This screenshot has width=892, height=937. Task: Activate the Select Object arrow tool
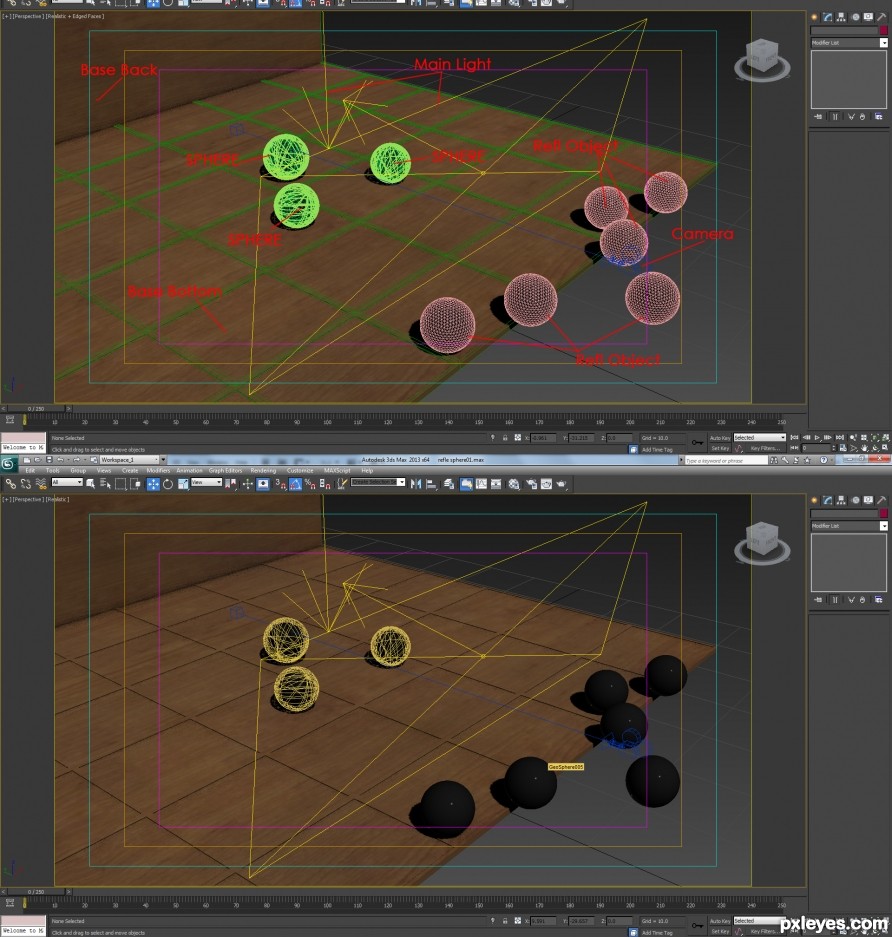(x=90, y=483)
